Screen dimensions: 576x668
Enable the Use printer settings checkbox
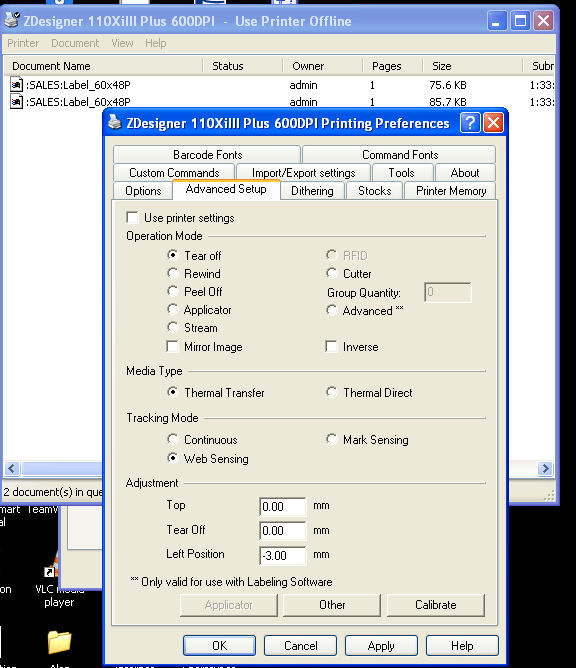[x=132, y=218]
